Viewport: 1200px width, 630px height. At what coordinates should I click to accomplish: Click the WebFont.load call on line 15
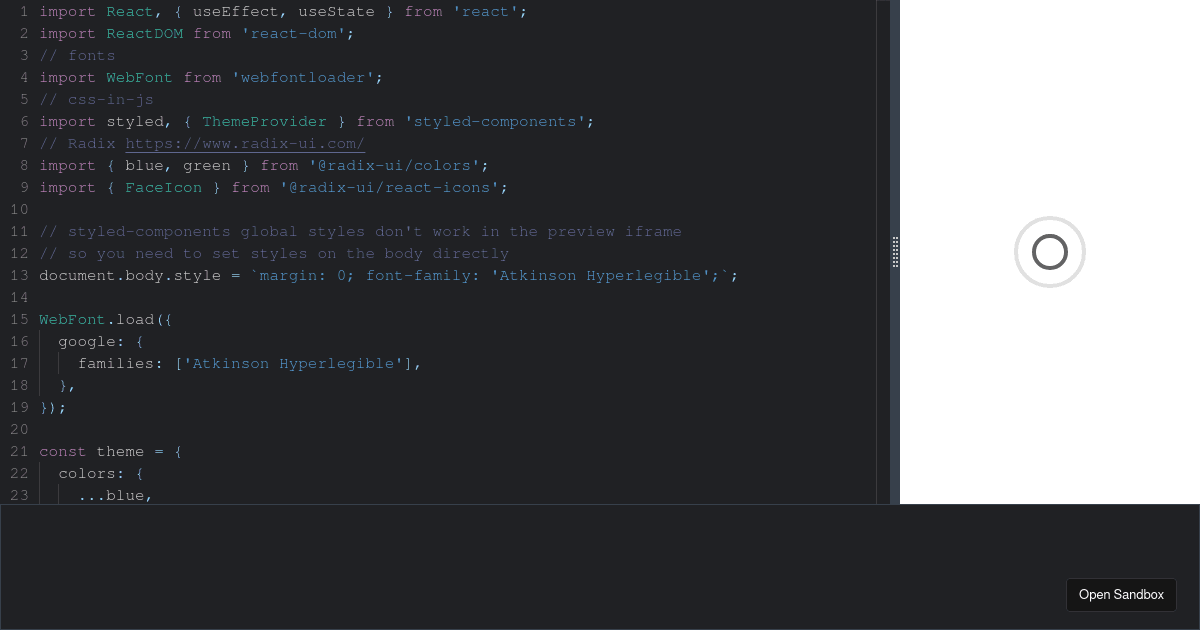tap(100, 319)
